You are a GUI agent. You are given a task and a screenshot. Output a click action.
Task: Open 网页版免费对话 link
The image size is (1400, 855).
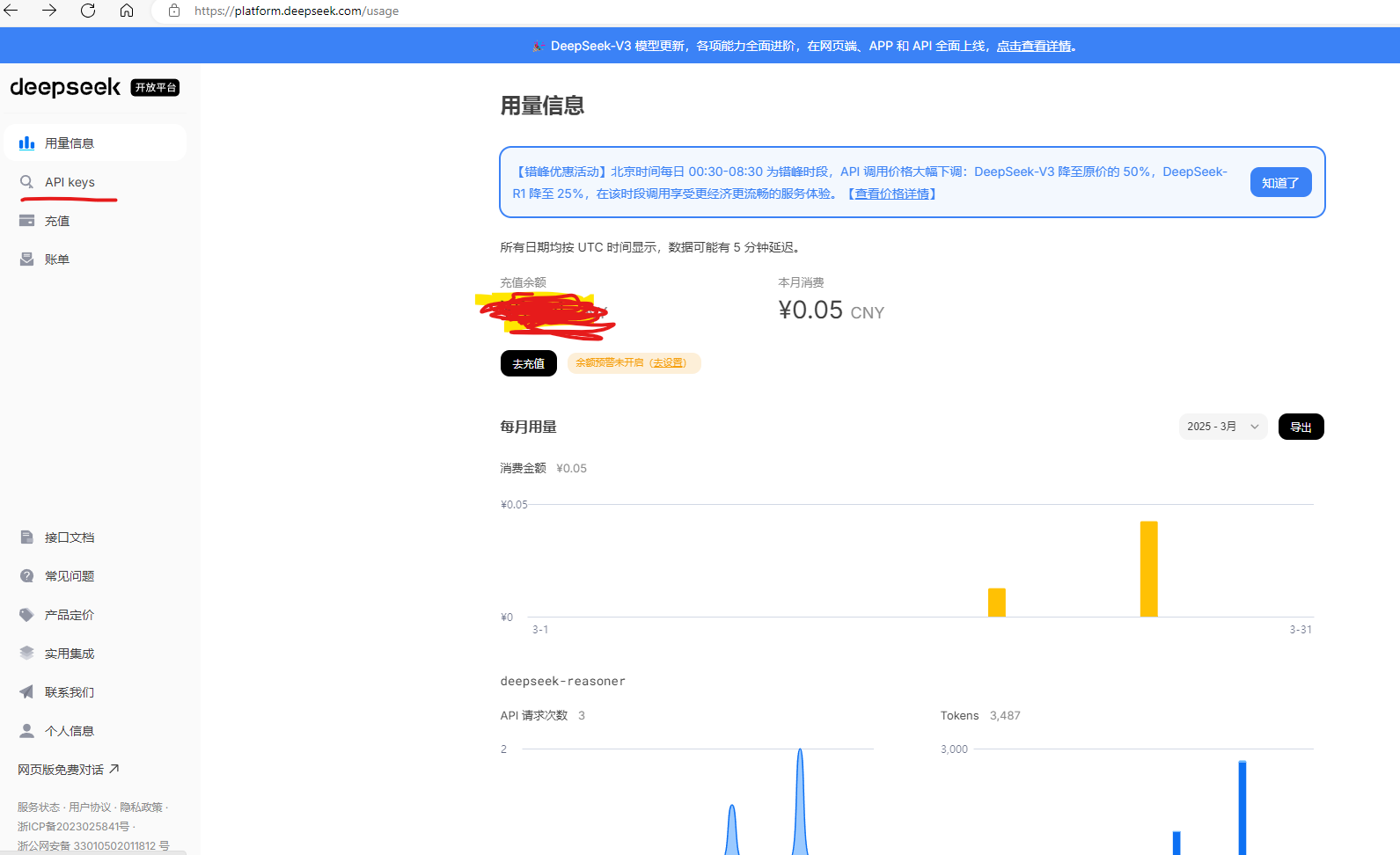coord(69,770)
